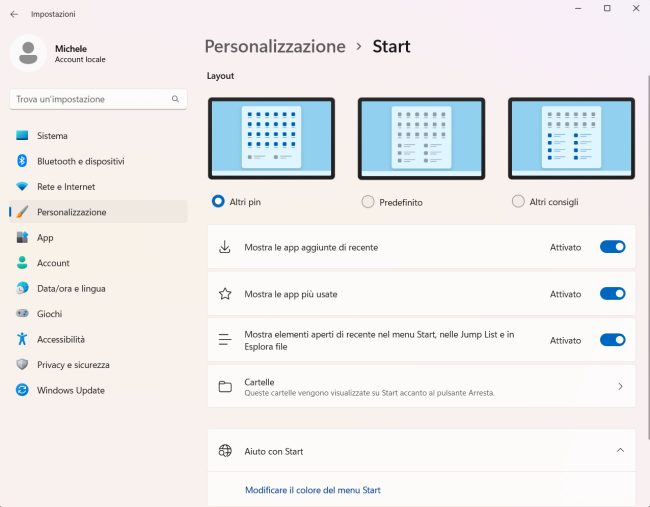The width and height of the screenshot is (650, 507).
Task: Click the Account person icon
Action: [x=22, y=263]
